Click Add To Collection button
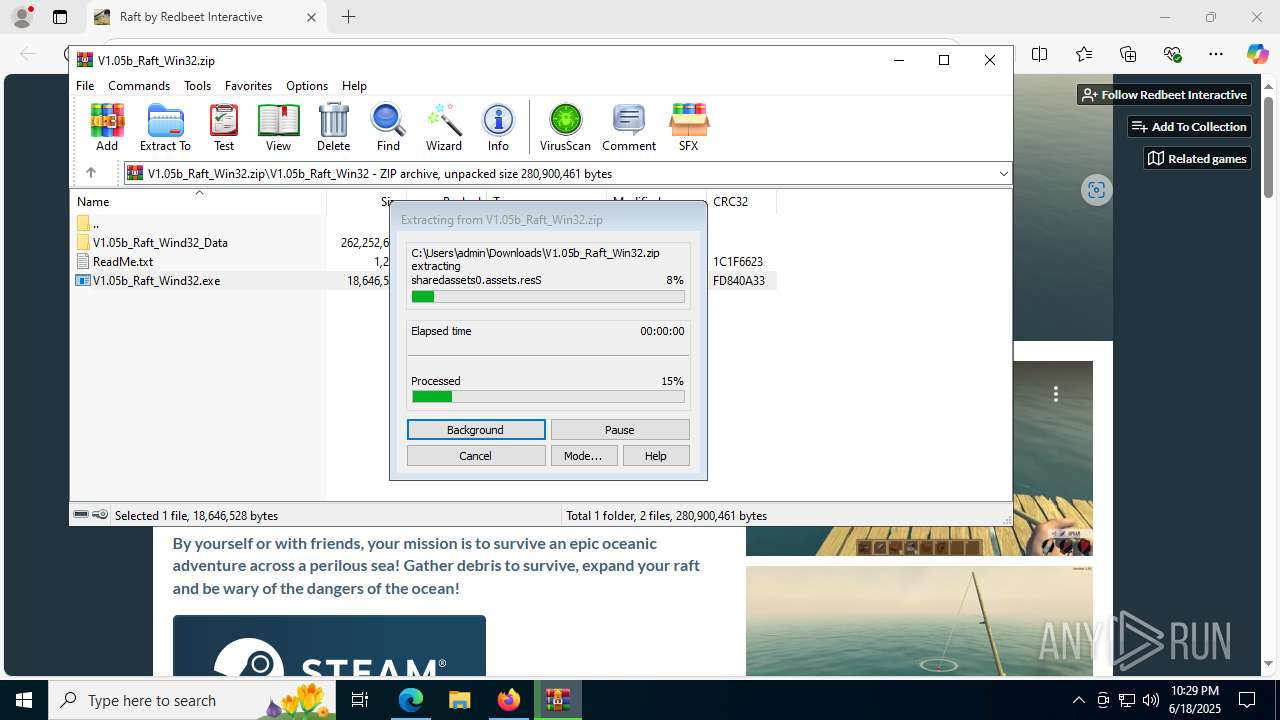The height and width of the screenshot is (720, 1280). coord(1189,126)
